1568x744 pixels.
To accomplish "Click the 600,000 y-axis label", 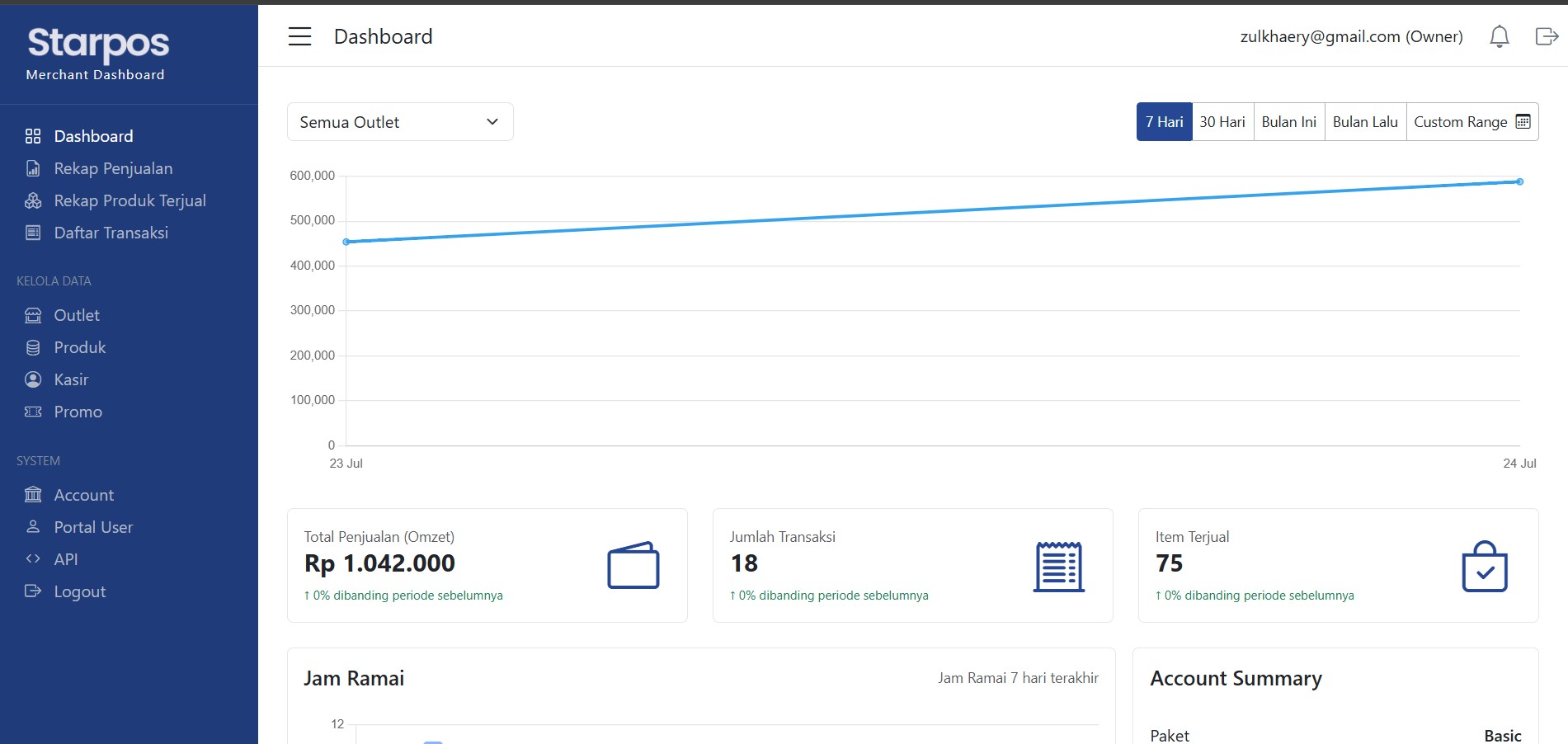I will click(312, 176).
